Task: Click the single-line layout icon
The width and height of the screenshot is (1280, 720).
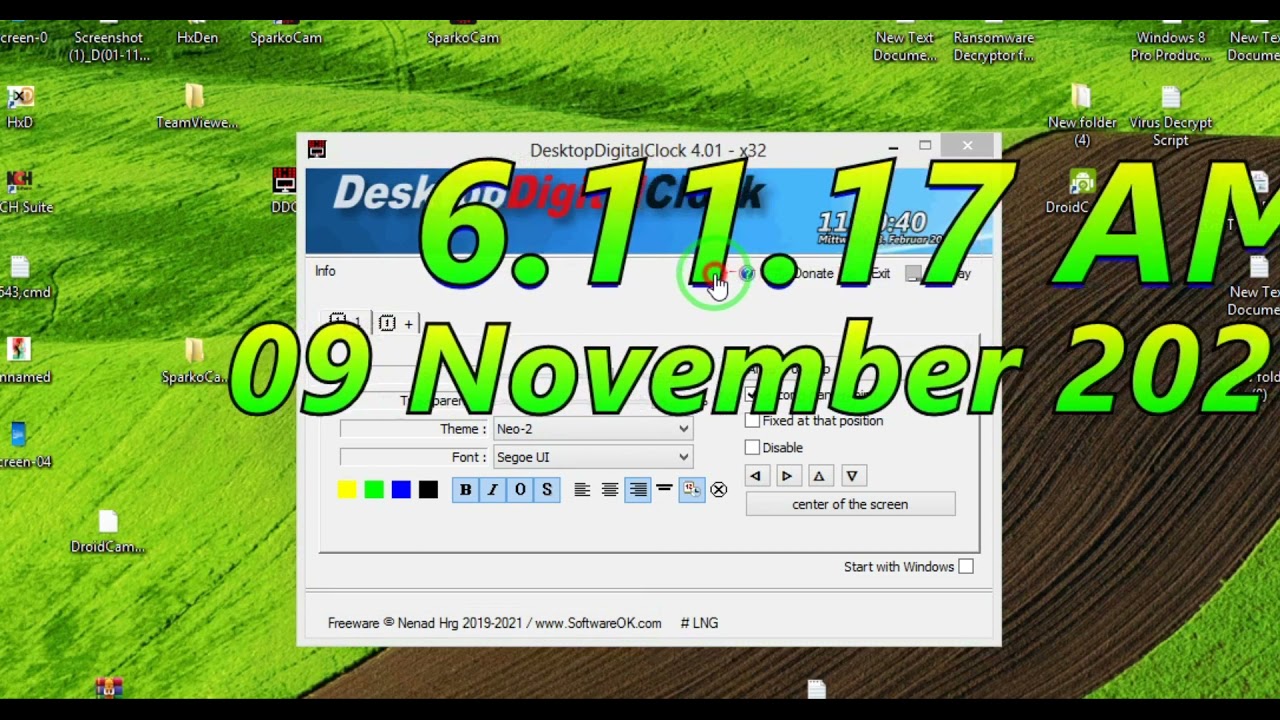Action: point(664,489)
